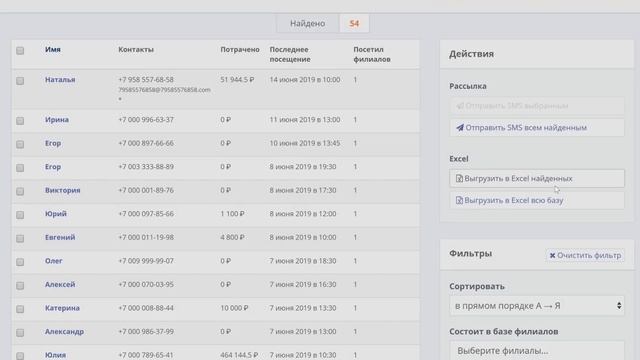640x360 pixels.
Task: Click the Потрачено column header
Action: point(240,49)
